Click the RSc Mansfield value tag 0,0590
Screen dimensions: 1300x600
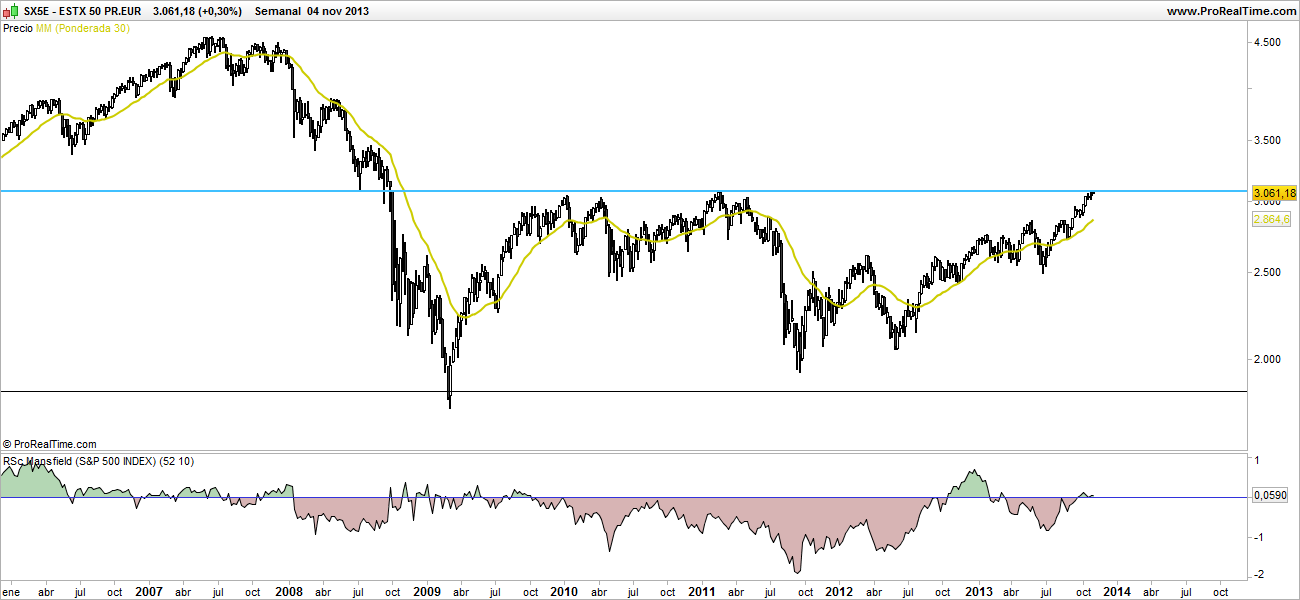click(x=1270, y=495)
